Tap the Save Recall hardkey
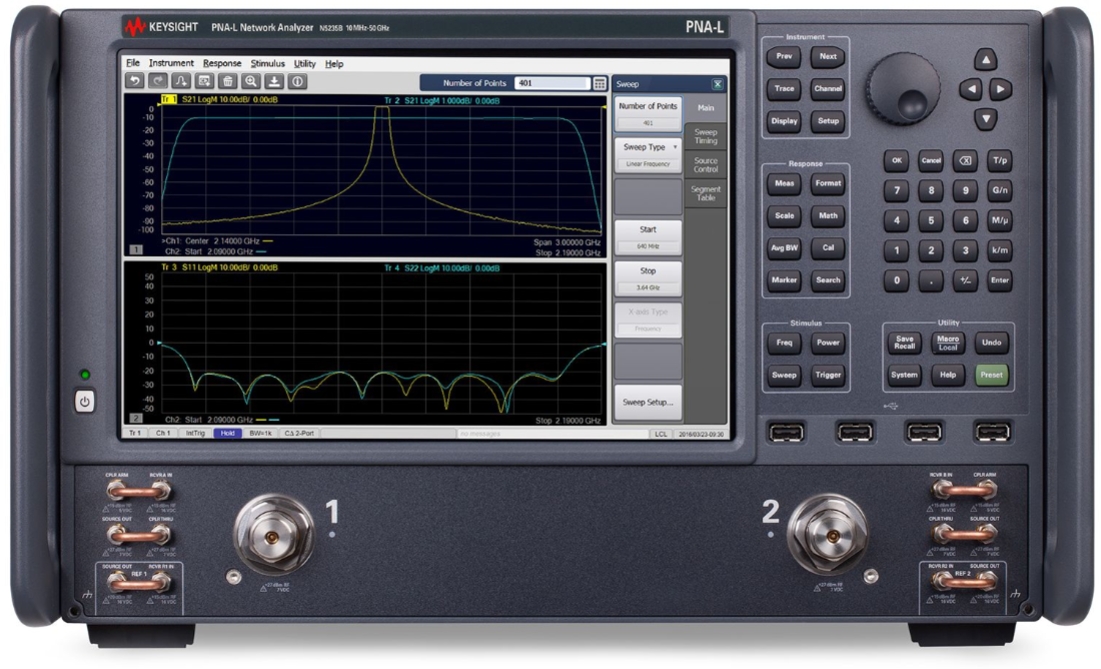The width and height of the screenshot is (1101, 669). (x=904, y=343)
